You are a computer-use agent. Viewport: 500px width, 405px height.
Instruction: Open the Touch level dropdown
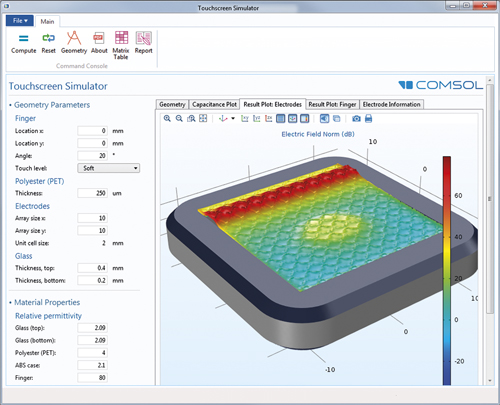(109, 168)
